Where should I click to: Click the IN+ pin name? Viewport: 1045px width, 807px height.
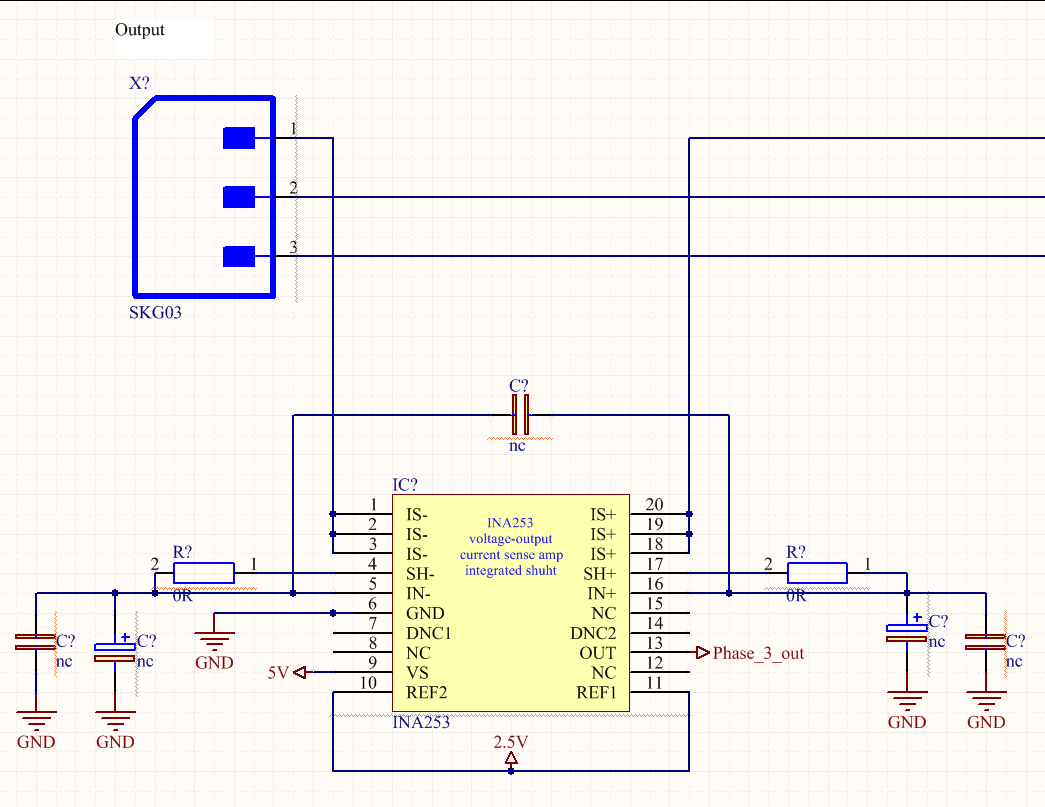pyautogui.click(x=602, y=594)
